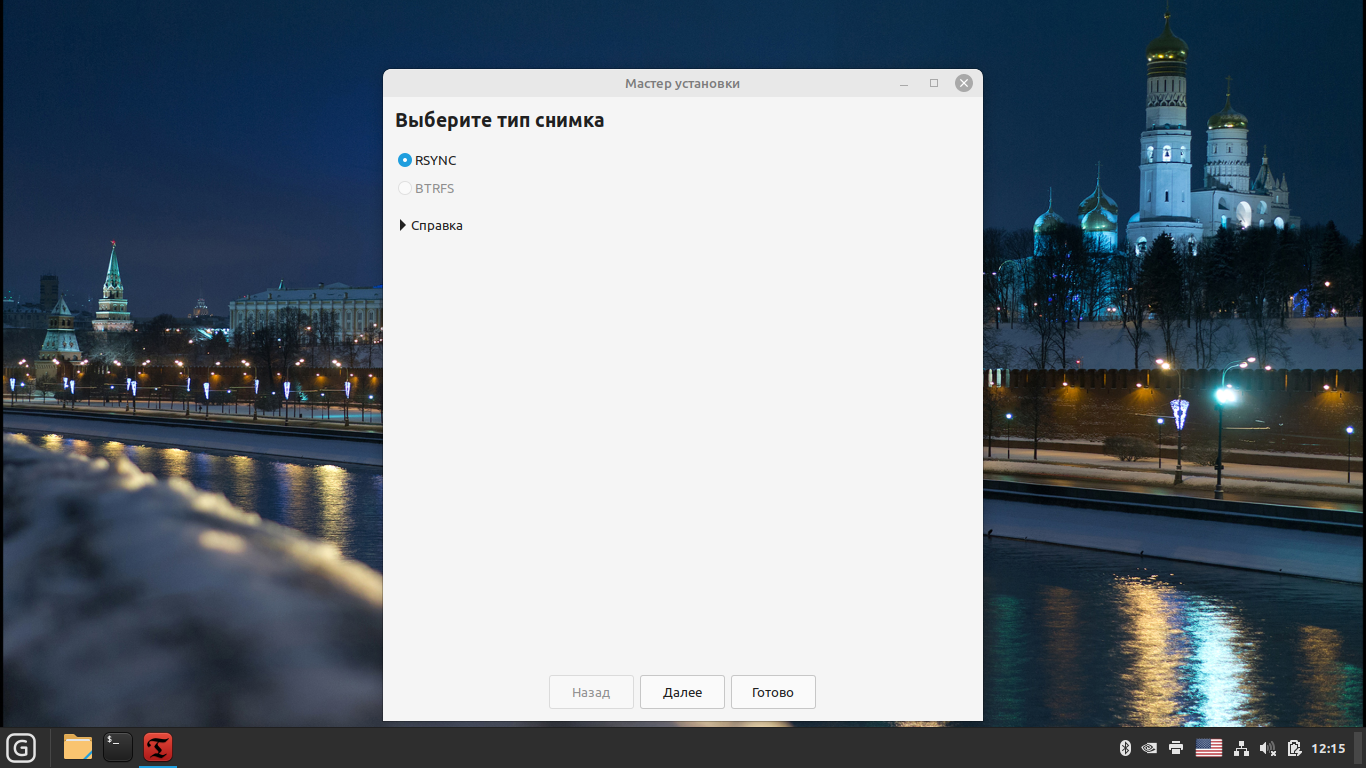Launch the terminal from the taskbar
Image resolution: width=1366 pixels, height=768 pixels.
tap(118, 747)
